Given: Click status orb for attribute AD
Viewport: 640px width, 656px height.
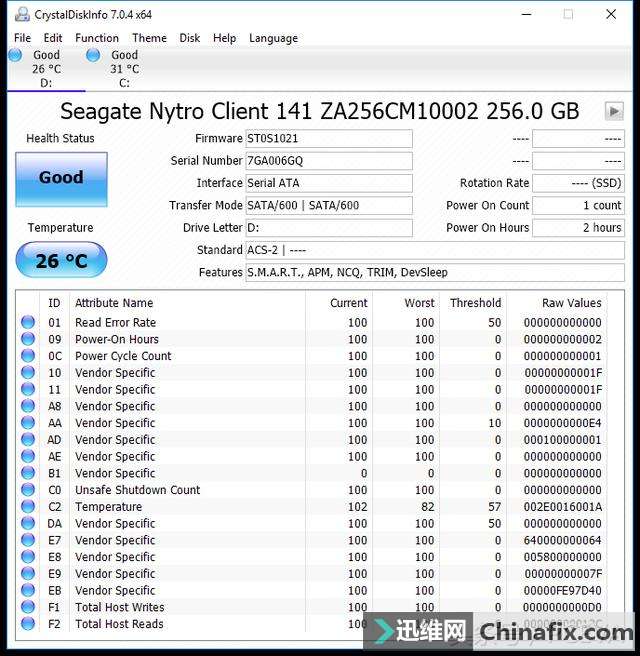Looking at the screenshot, I should click(28, 439).
